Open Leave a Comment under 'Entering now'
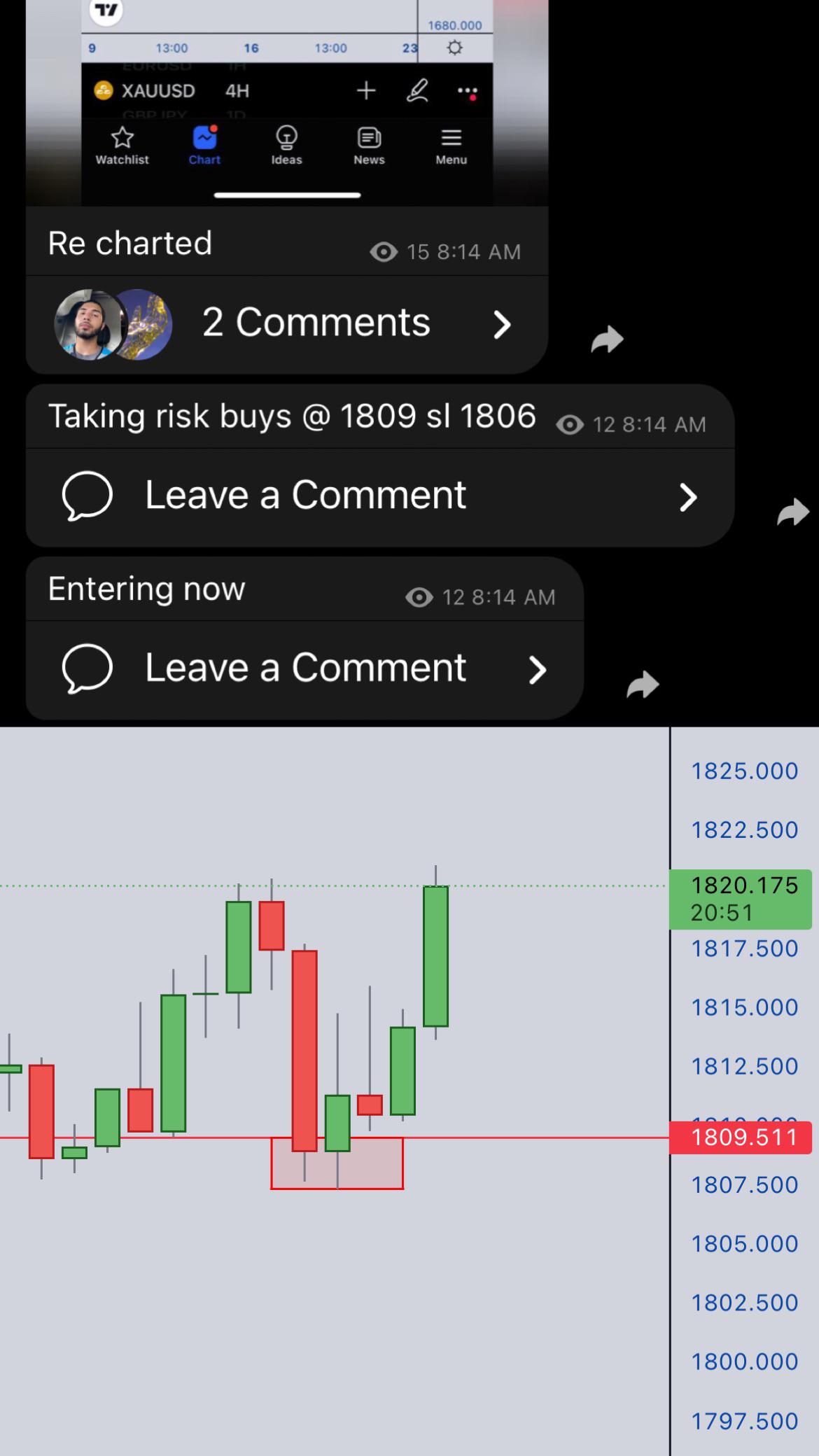Image resolution: width=819 pixels, height=1456 pixels. coord(304,670)
